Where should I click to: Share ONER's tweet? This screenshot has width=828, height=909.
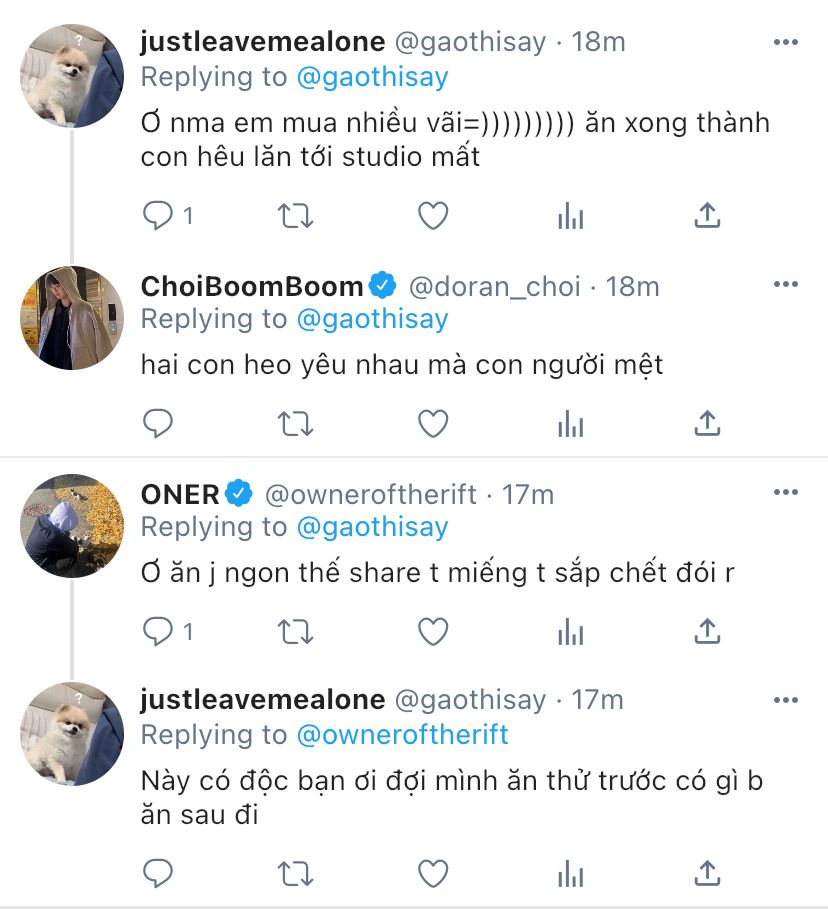coord(707,631)
